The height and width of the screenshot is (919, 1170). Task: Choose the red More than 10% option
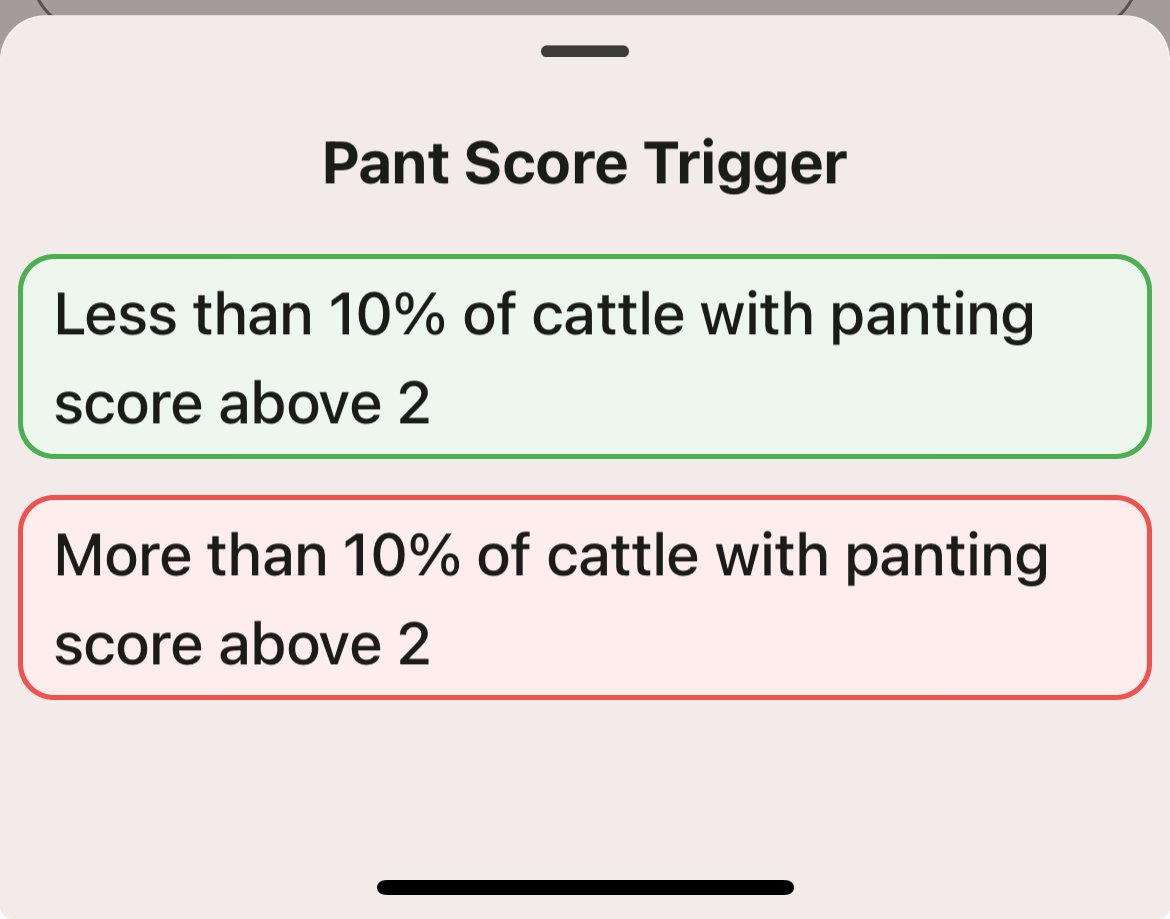pos(585,597)
